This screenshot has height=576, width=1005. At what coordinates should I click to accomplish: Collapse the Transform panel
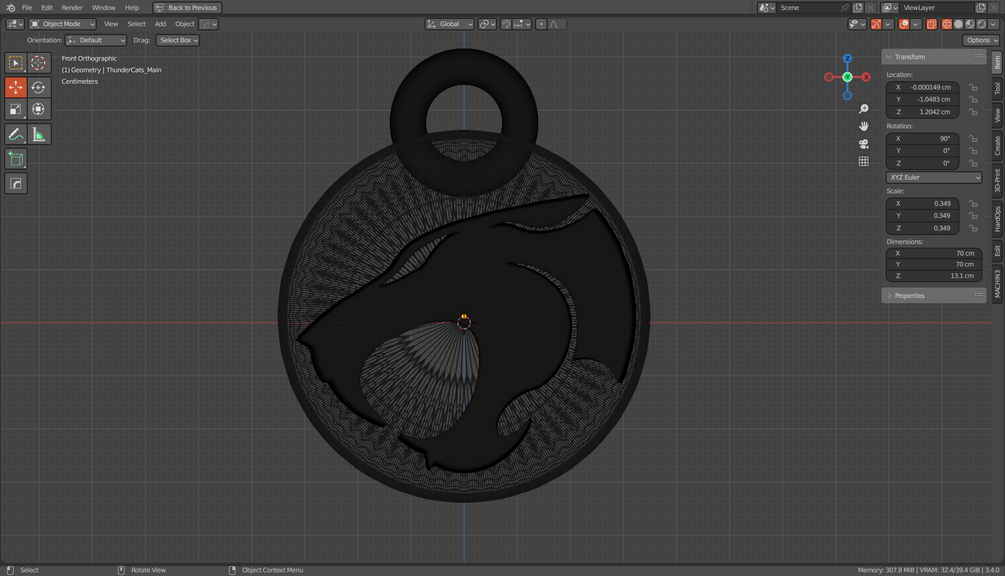933,56
